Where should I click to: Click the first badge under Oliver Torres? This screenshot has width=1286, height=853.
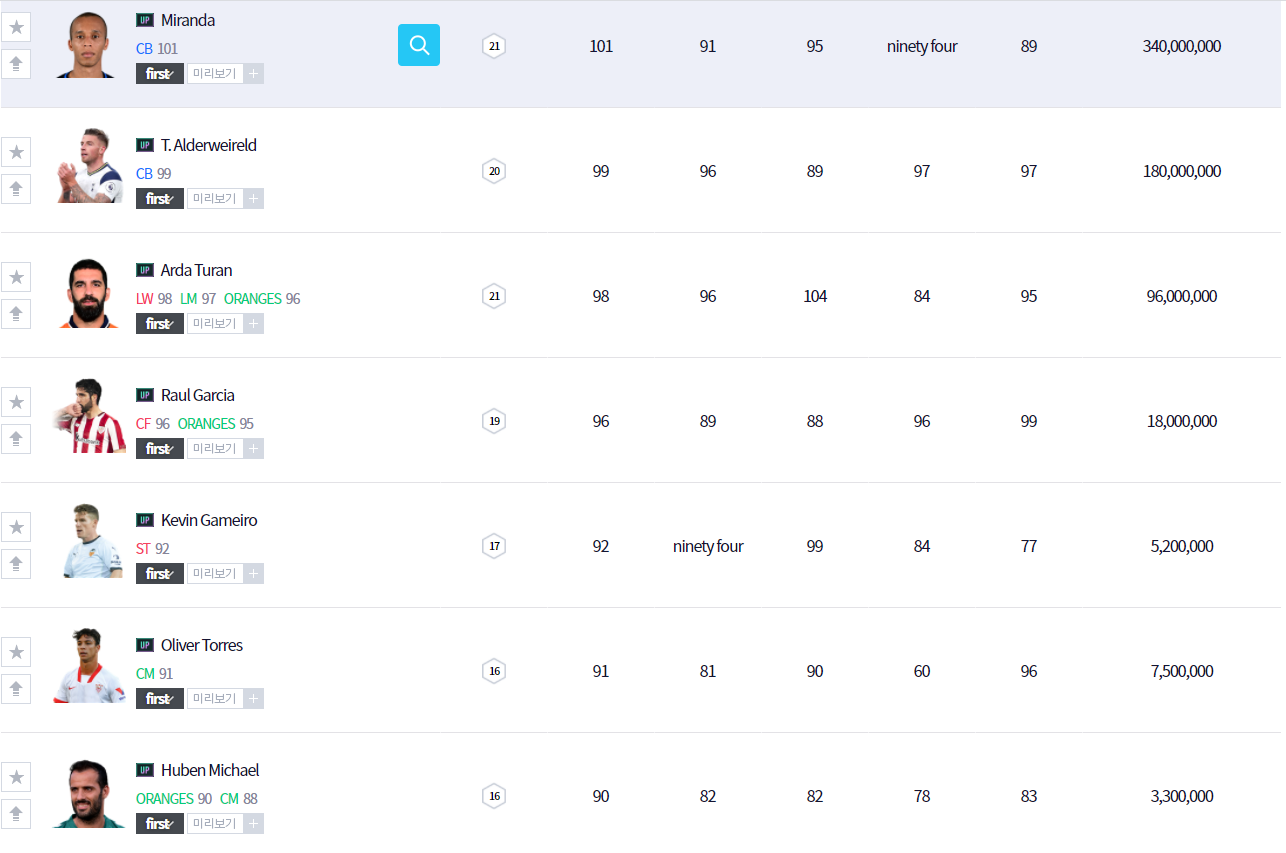point(159,699)
